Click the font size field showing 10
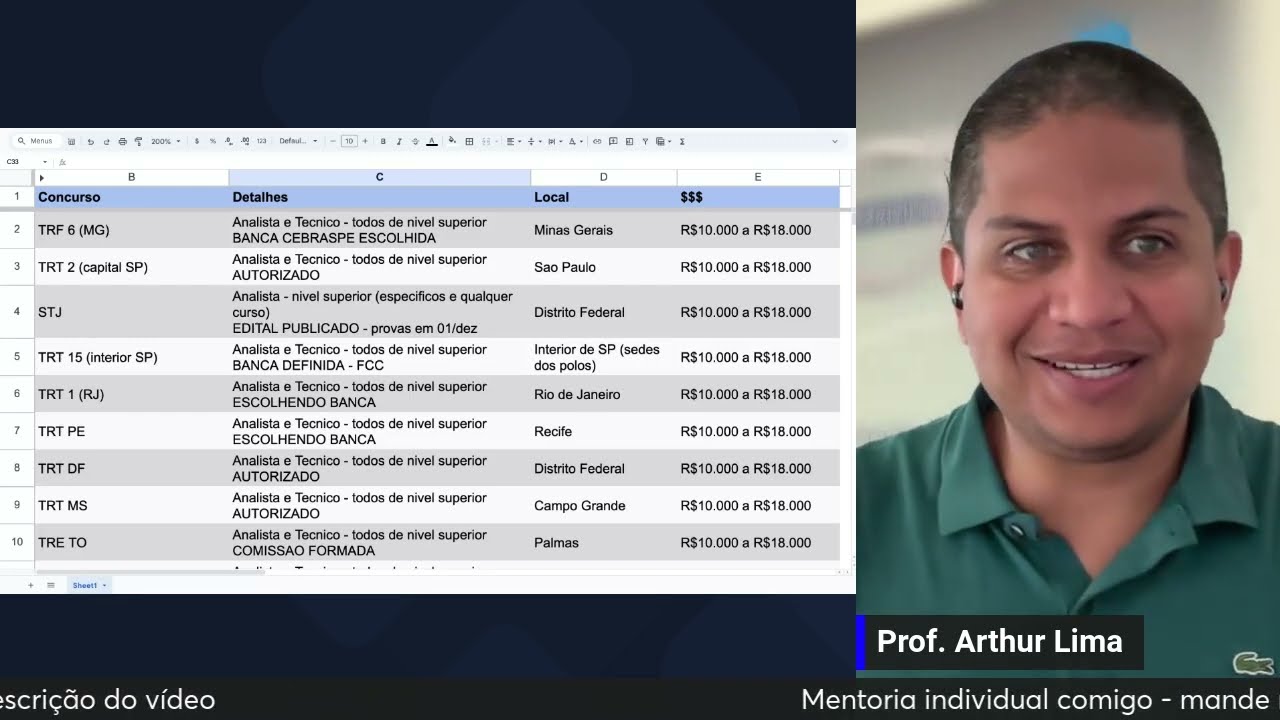1280x720 pixels. tap(349, 141)
